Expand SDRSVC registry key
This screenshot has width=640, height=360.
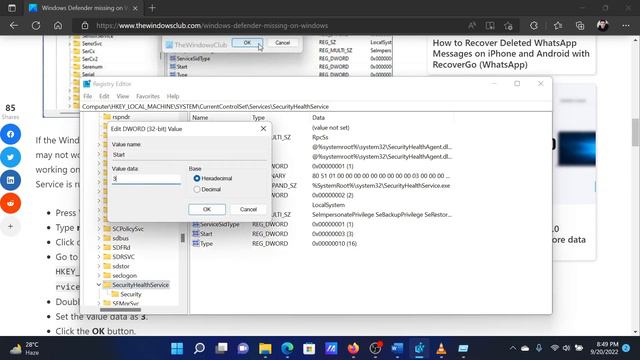click(99, 257)
